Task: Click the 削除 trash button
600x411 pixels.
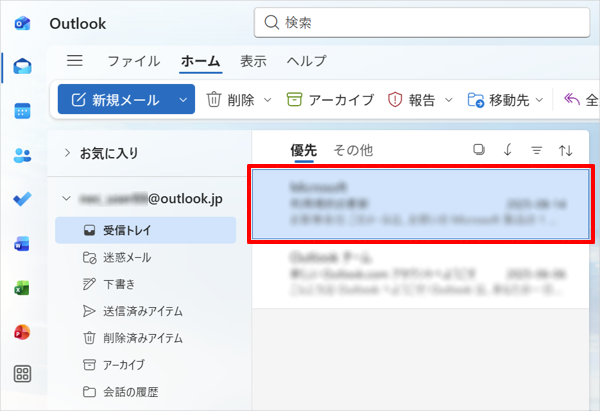Action: point(230,100)
